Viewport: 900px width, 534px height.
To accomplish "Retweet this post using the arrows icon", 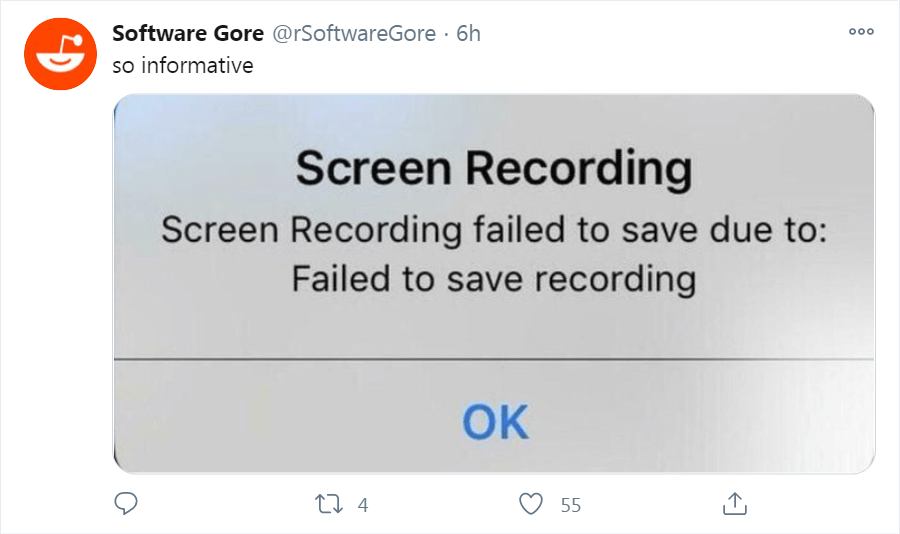I will pyautogui.click(x=329, y=504).
